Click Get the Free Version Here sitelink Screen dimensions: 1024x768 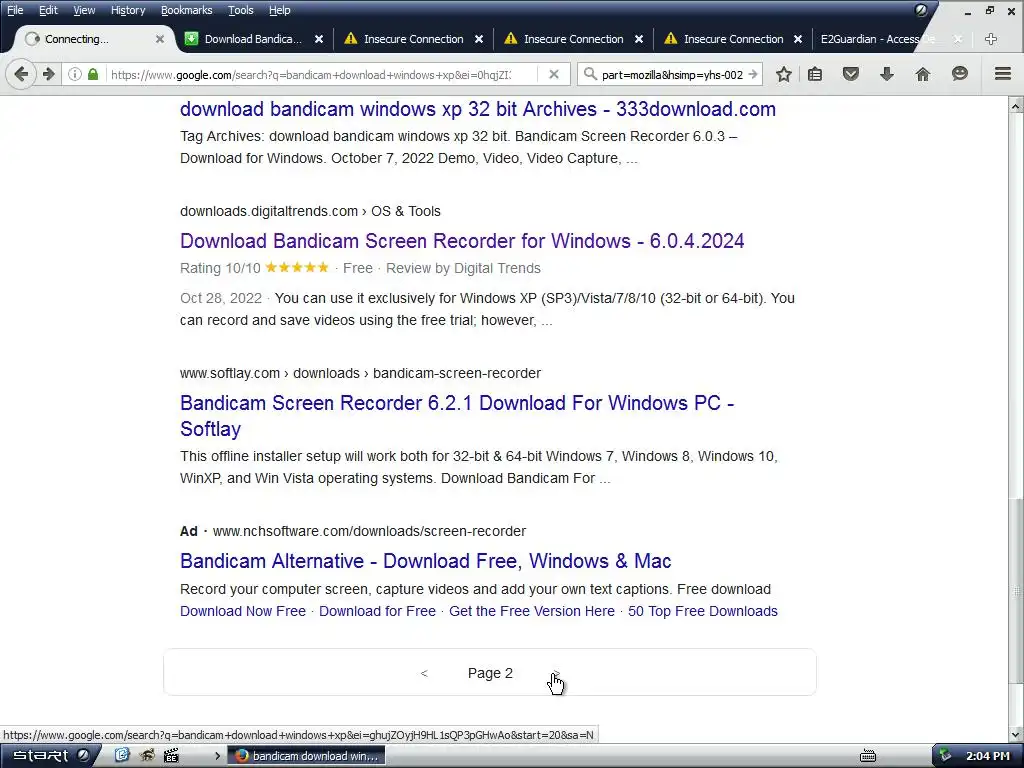[532, 611]
